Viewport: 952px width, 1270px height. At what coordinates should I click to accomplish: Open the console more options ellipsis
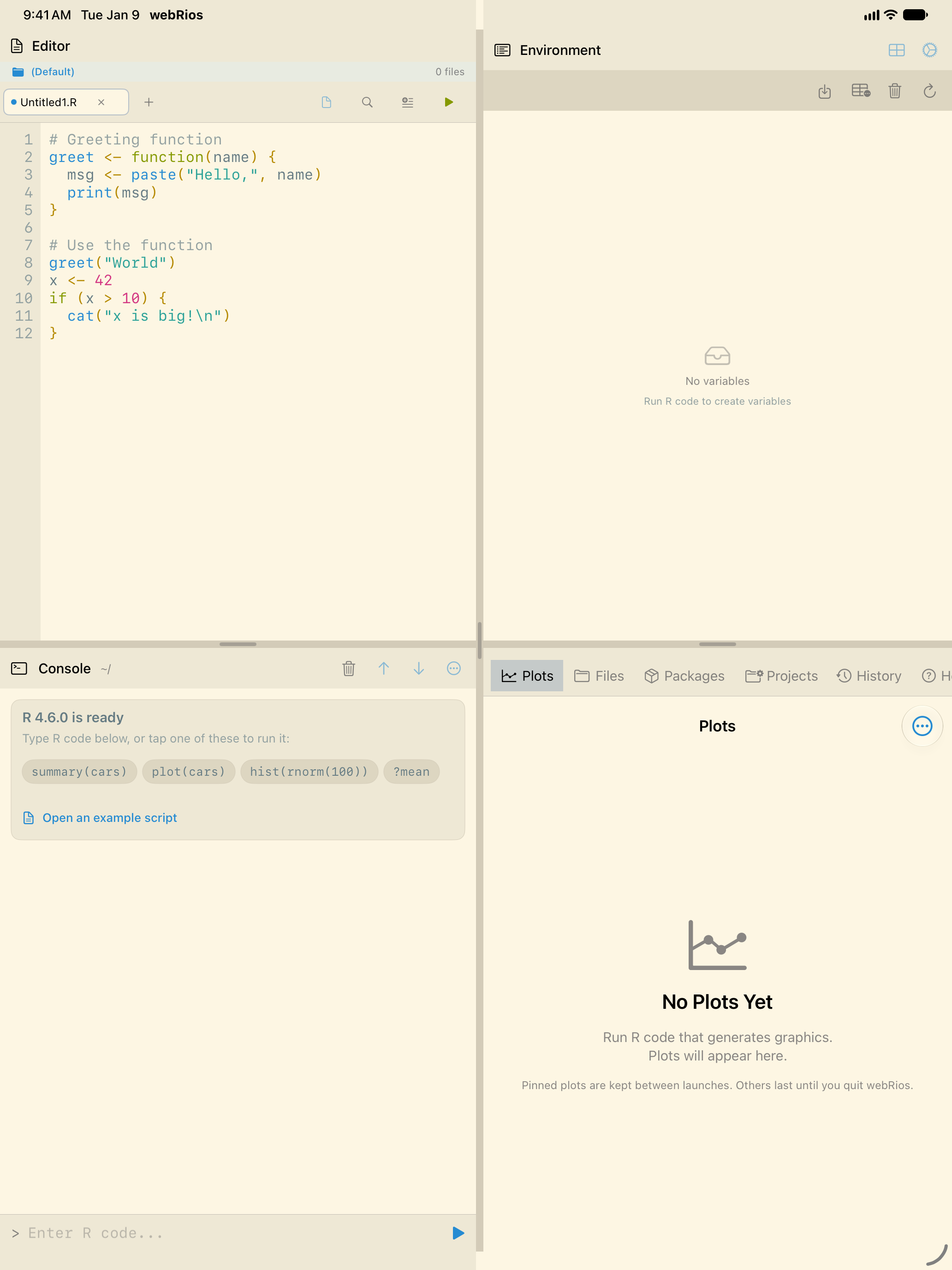coord(454,668)
